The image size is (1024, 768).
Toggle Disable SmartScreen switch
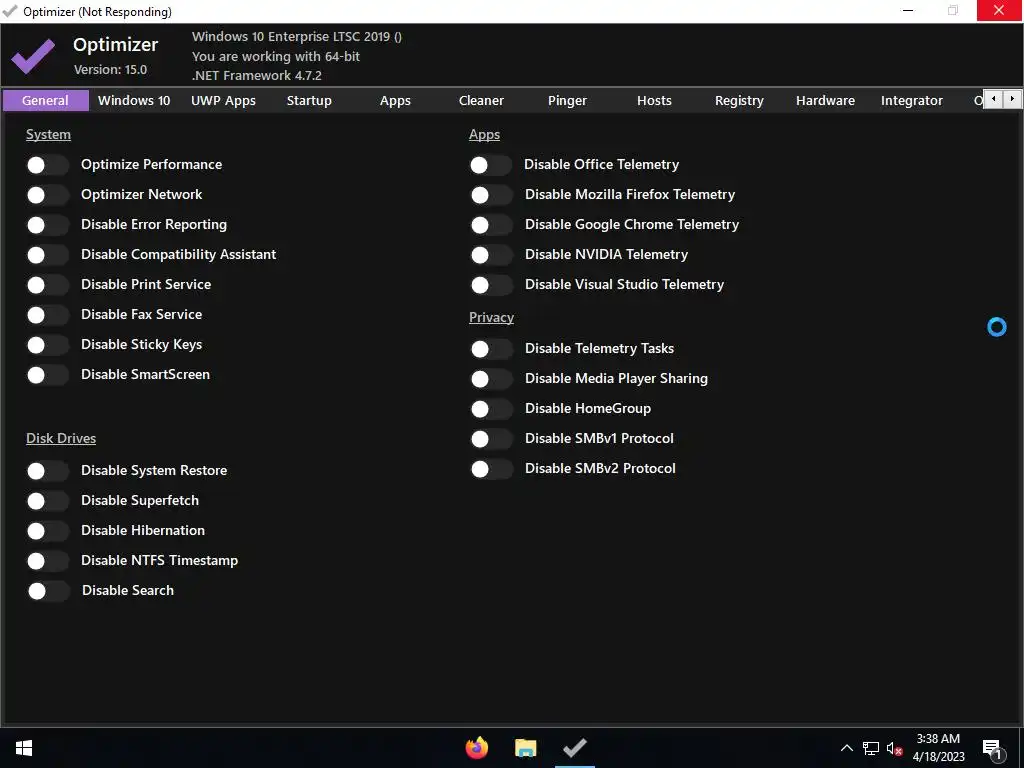click(47, 375)
